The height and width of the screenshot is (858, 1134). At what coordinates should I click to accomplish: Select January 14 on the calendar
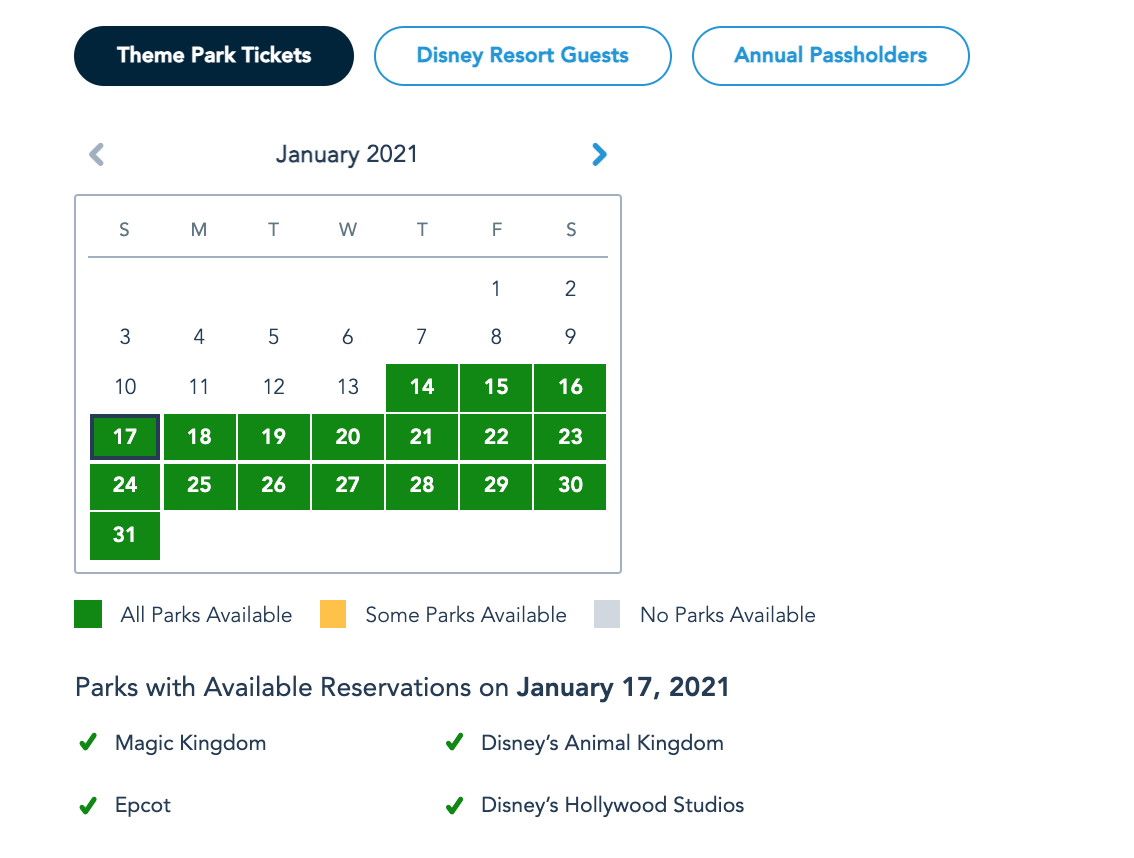(x=422, y=387)
